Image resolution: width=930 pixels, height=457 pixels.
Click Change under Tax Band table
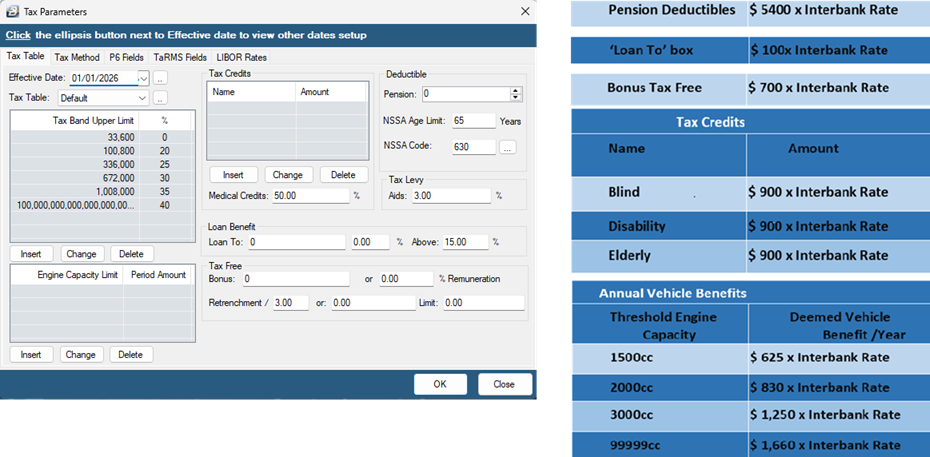tap(81, 254)
